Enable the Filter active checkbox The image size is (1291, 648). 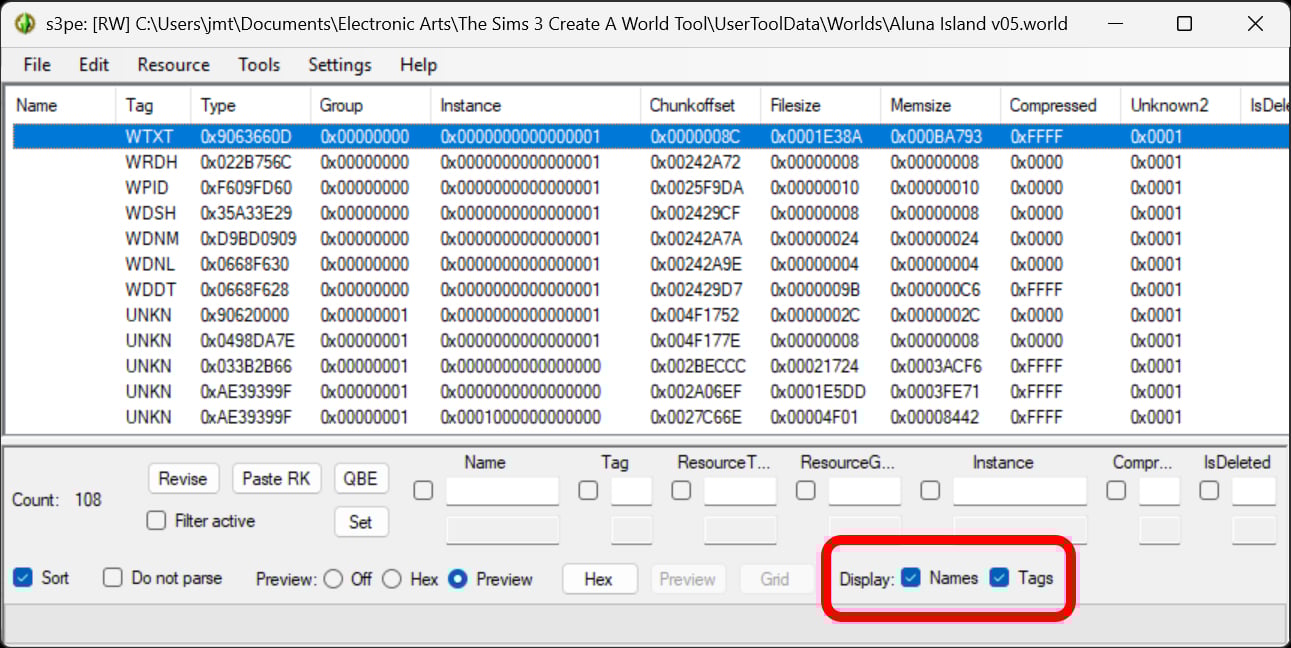pyautogui.click(x=156, y=521)
